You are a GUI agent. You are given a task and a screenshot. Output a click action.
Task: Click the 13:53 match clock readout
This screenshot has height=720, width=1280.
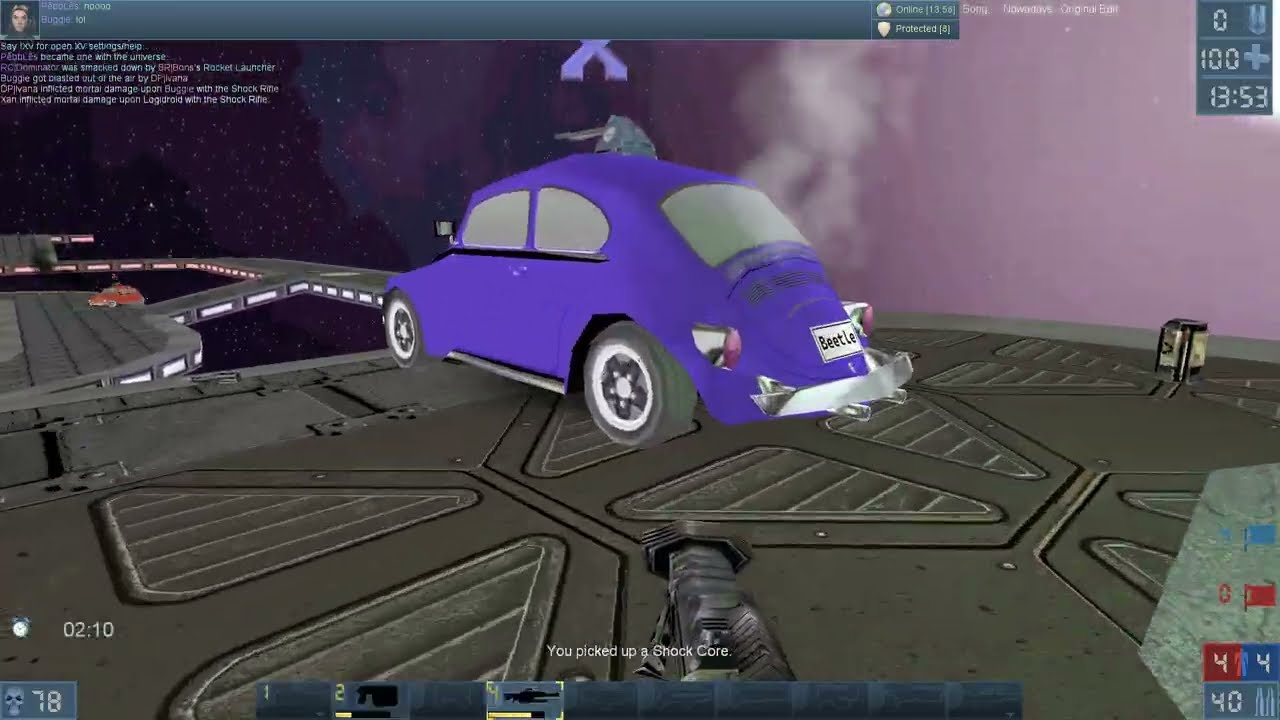click(1237, 97)
